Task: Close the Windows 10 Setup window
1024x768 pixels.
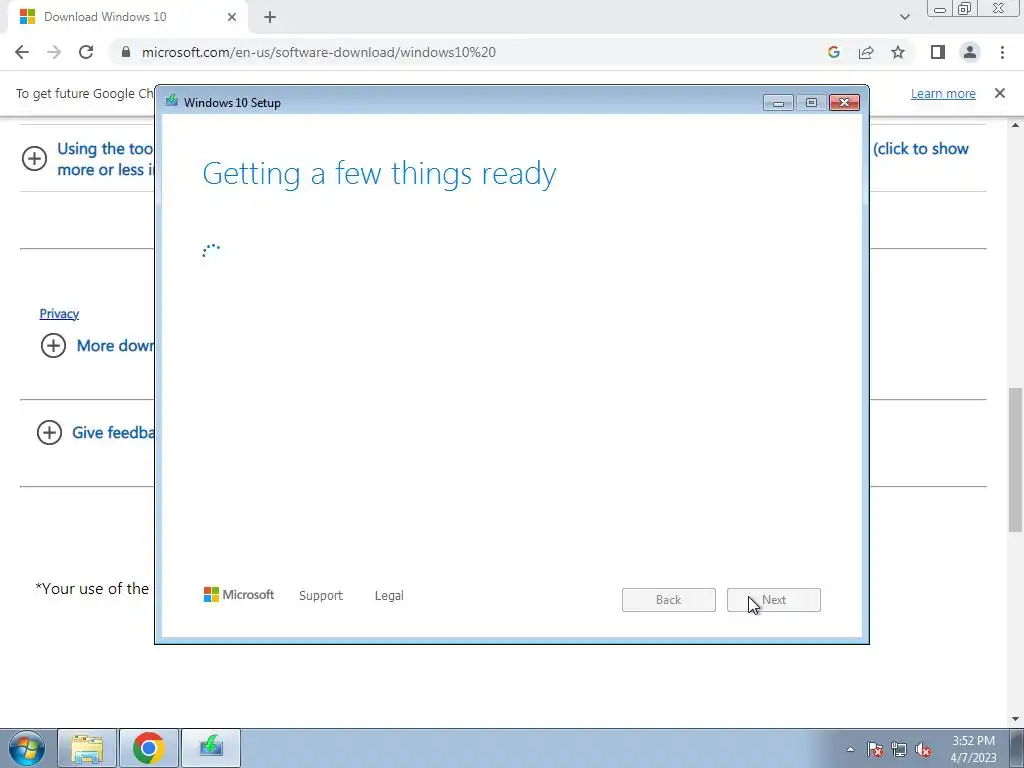Action: click(844, 103)
